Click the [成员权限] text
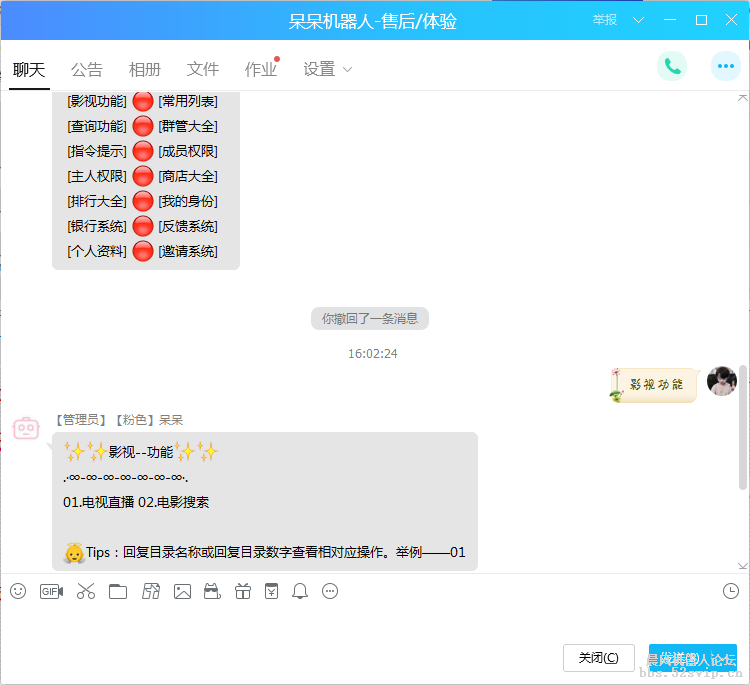Image resolution: width=750 pixels, height=685 pixels. click(188, 151)
